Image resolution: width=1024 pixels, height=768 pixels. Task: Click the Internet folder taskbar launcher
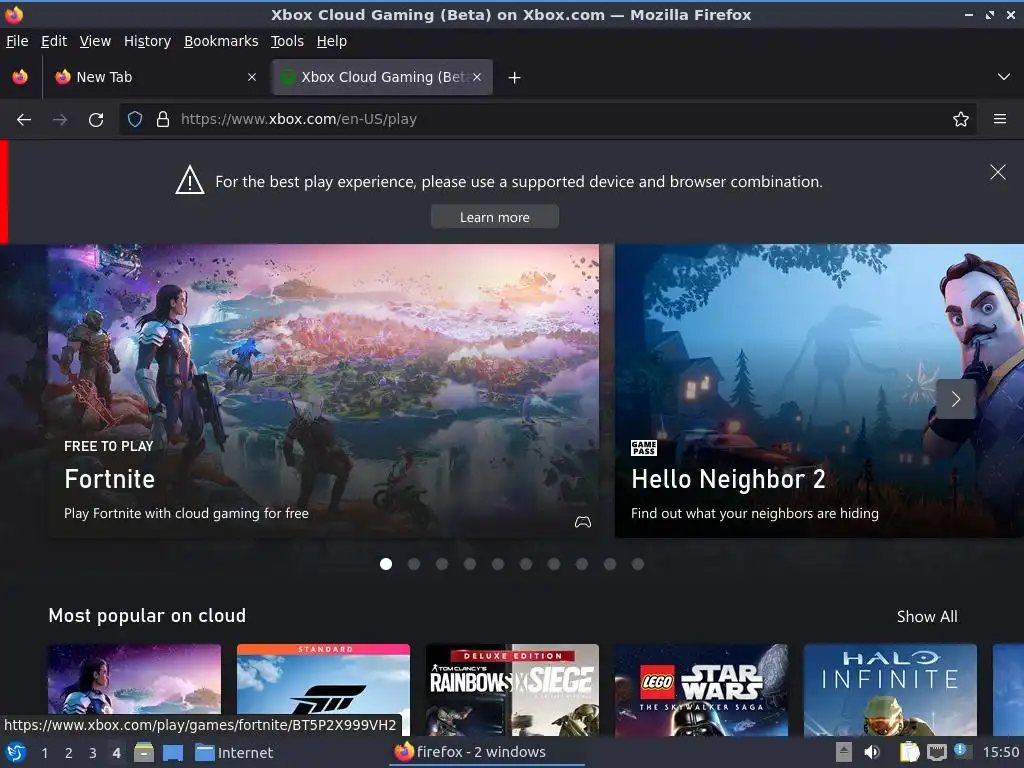(234, 753)
